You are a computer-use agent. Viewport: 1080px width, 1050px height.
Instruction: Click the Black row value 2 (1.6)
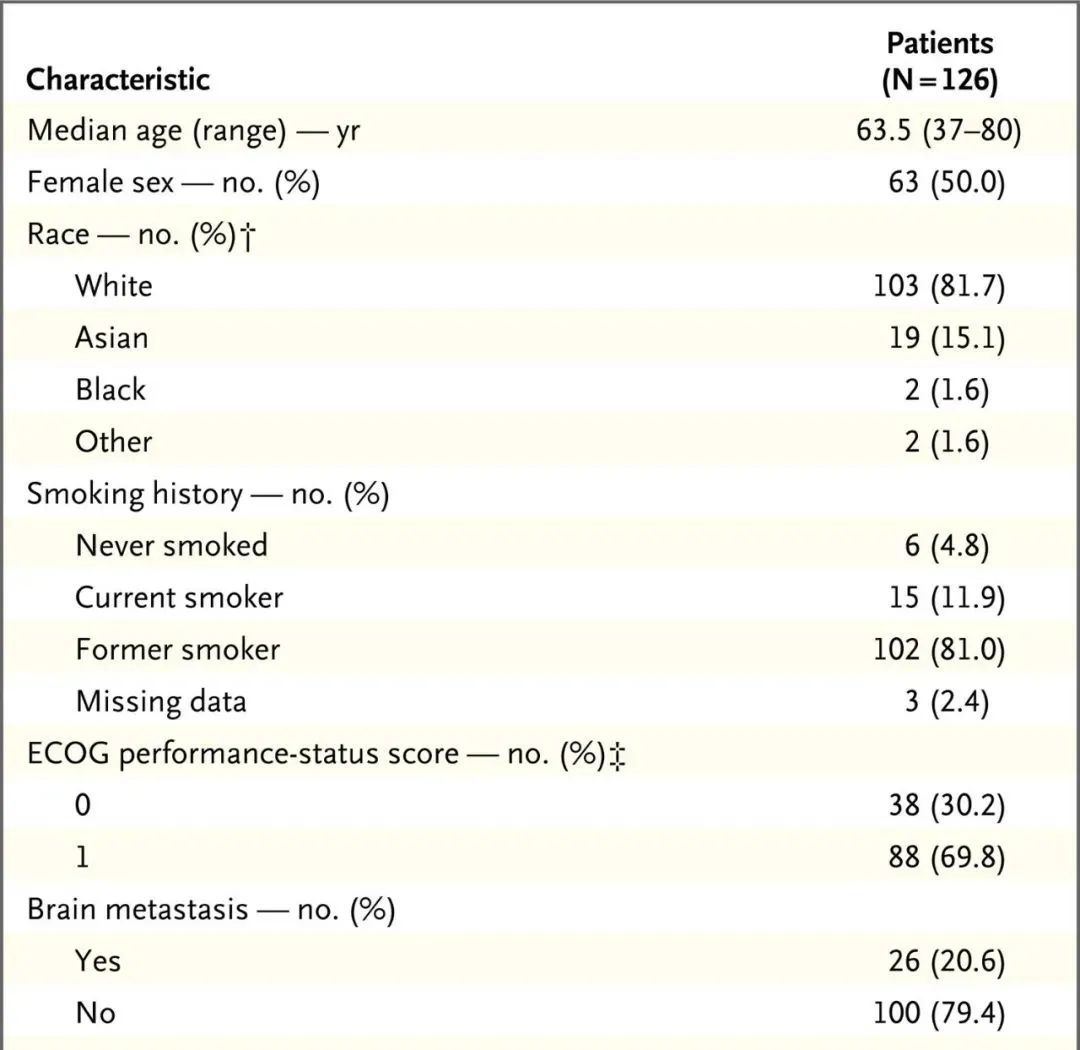(x=946, y=390)
